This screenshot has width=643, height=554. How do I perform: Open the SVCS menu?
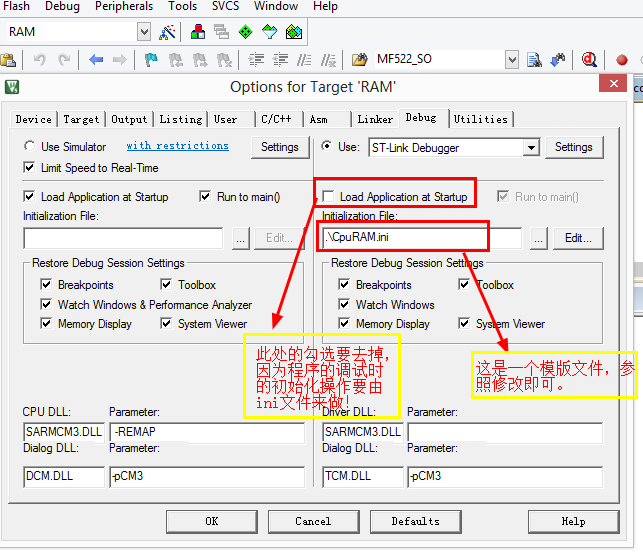point(225,6)
